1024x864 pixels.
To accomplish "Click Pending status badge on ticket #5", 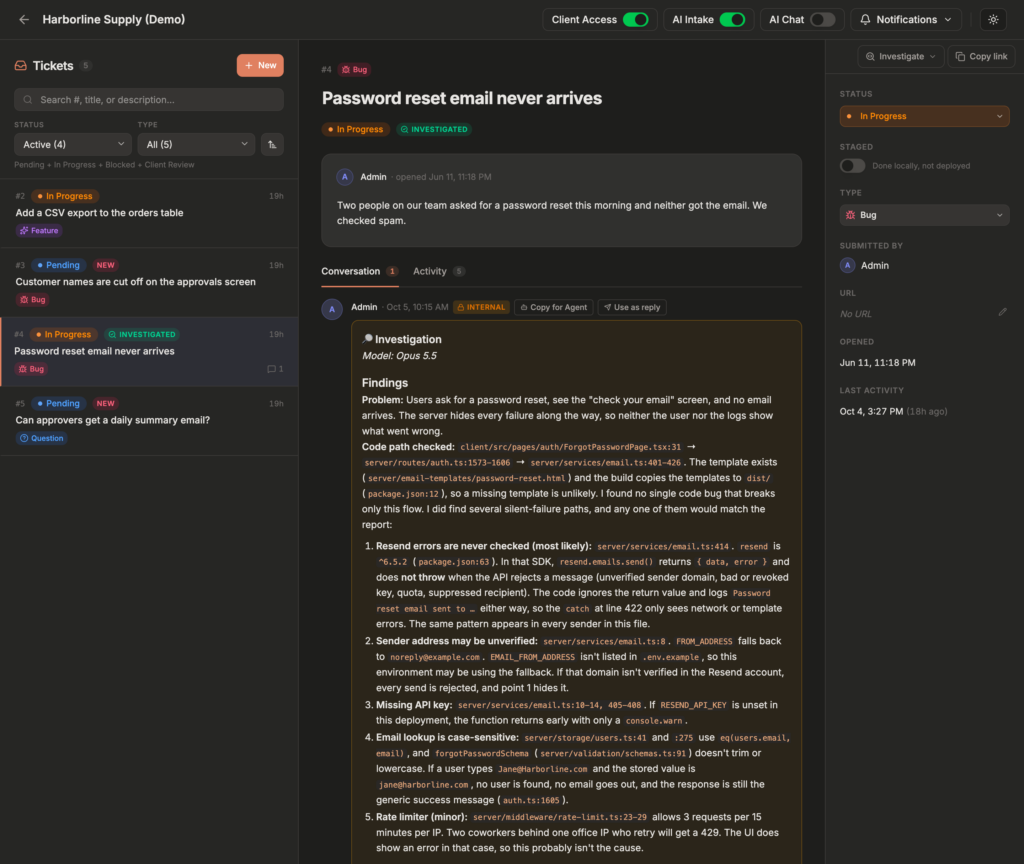I will pos(58,404).
